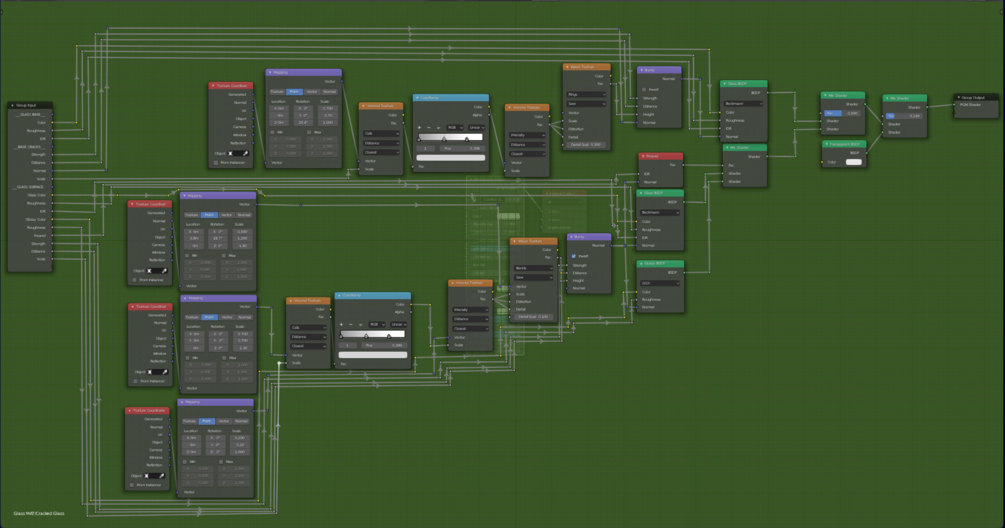
Task: Collapse the Transparent BSDF node
Action: pyautogui.click(x=827, y=144)
